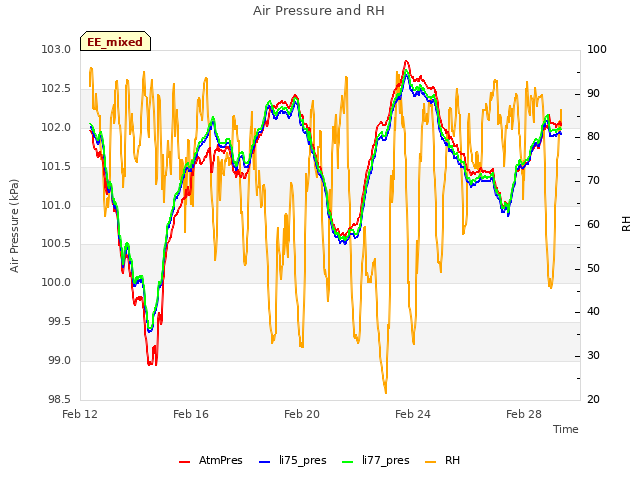Click the blue li75_pres legend swatch
The width and height of the screenshot is (640, 480).
coord(264,462)
